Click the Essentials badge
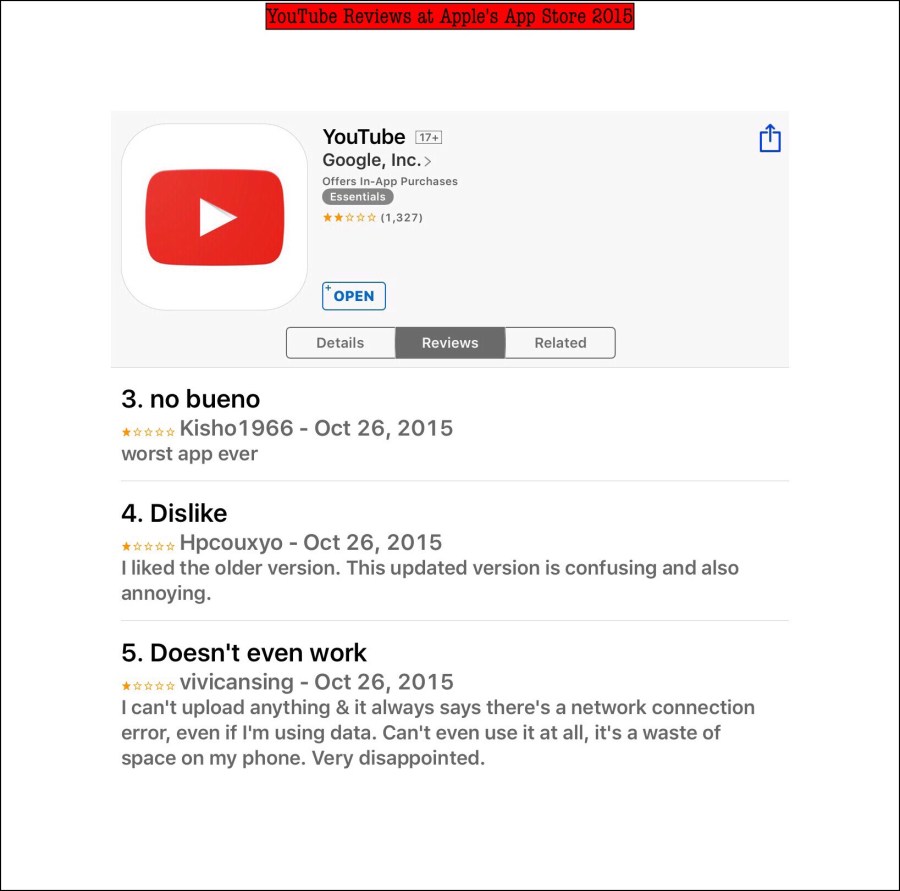900x891 pixels. [x=358, y=197]
